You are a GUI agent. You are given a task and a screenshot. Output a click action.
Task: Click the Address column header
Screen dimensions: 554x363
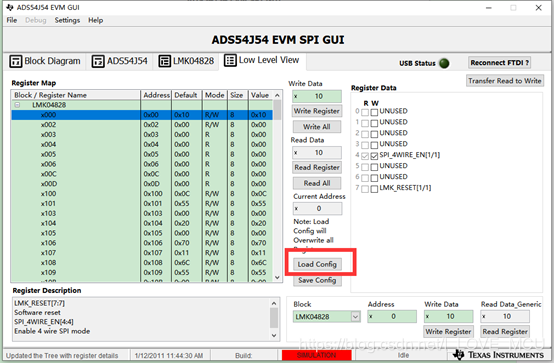(x=156, y=95)
